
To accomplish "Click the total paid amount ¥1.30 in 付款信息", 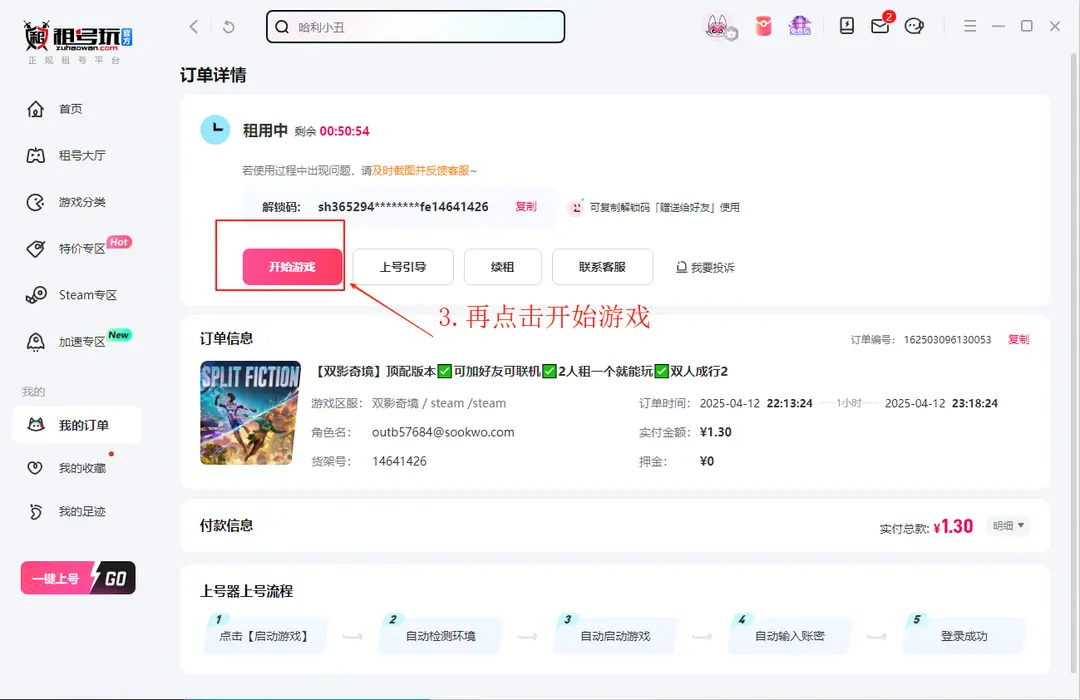I will pyautogui.click(x=953, y=526).
